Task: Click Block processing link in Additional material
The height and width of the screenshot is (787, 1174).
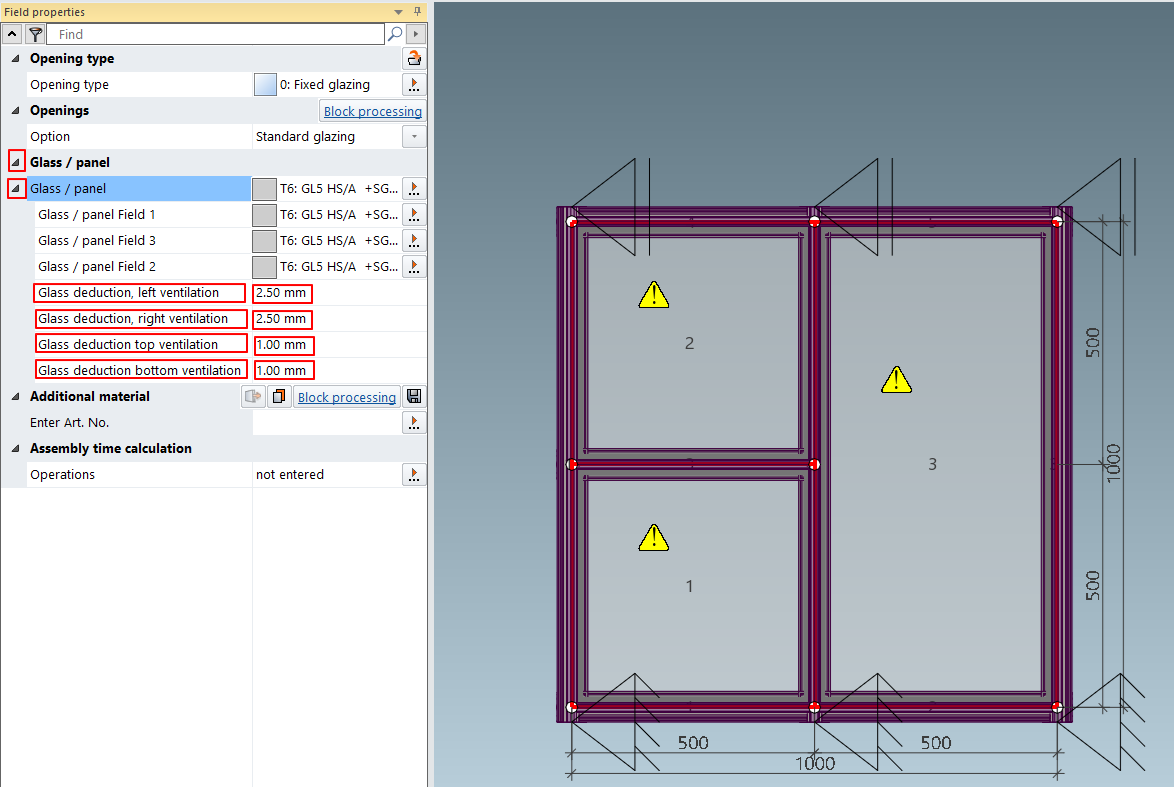Action: coord(346,397)
